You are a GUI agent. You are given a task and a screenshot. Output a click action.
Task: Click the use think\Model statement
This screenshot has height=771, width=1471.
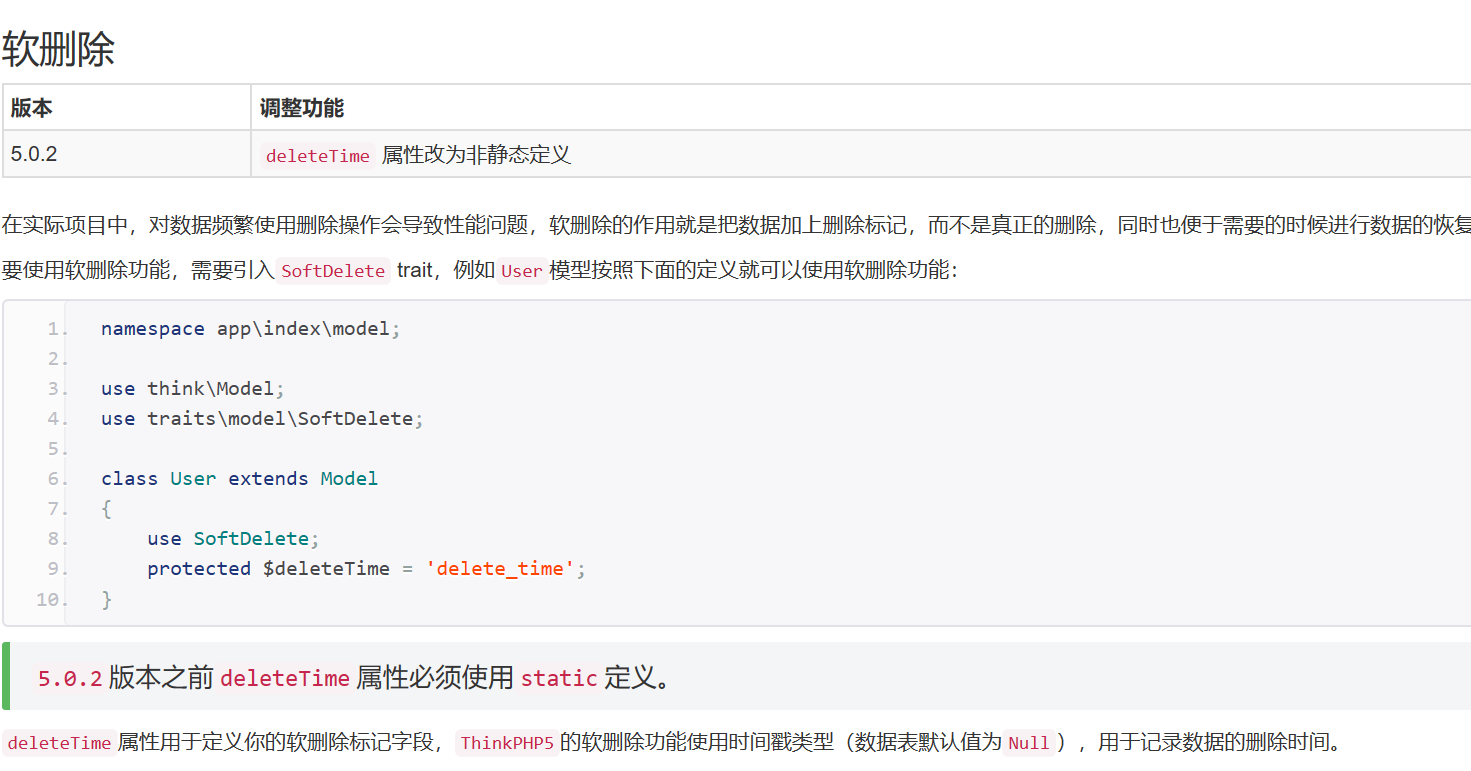[192, 388]
